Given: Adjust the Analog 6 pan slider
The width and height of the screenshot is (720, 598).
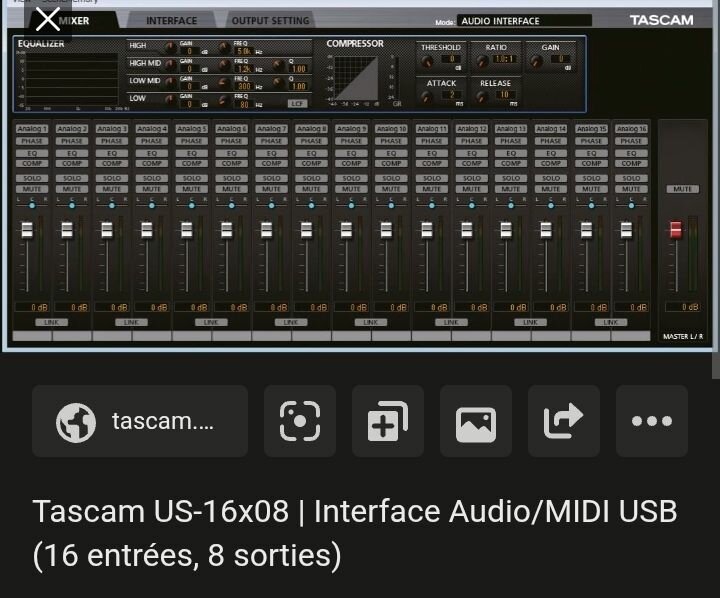Looking at the screenshot, I should (x=231, y=205).
